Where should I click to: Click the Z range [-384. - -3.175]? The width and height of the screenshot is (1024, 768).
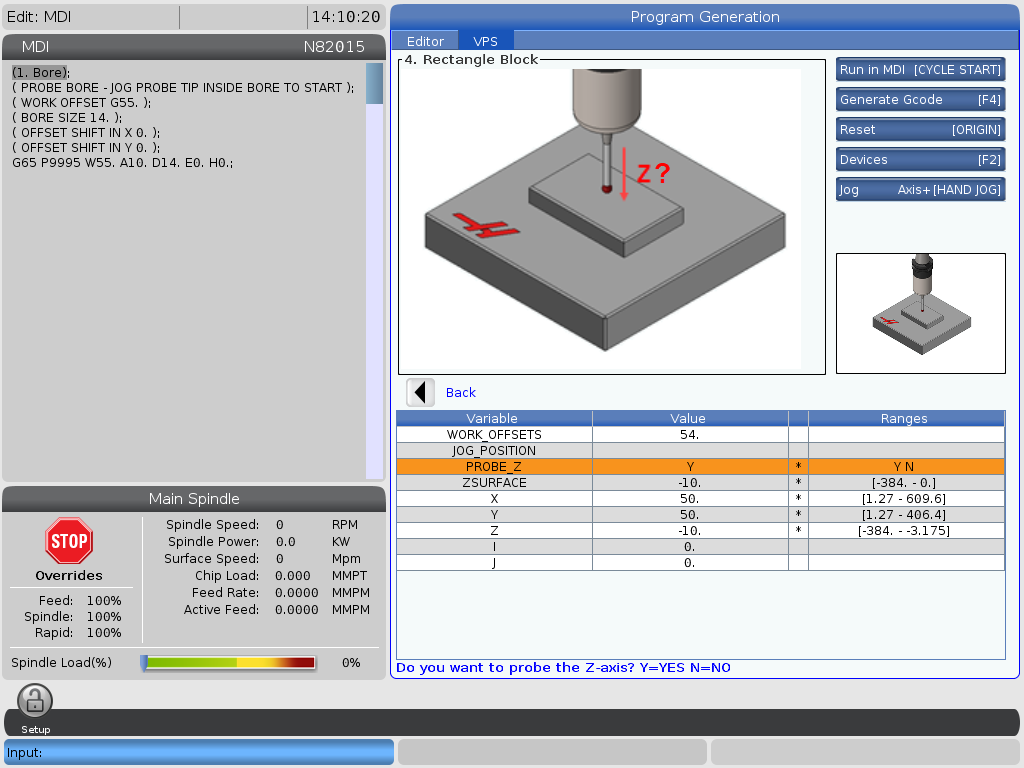pyautogui.click(x=906, y=531)
